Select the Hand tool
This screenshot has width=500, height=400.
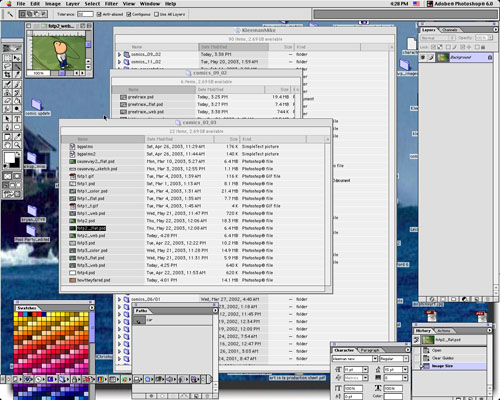7,145
